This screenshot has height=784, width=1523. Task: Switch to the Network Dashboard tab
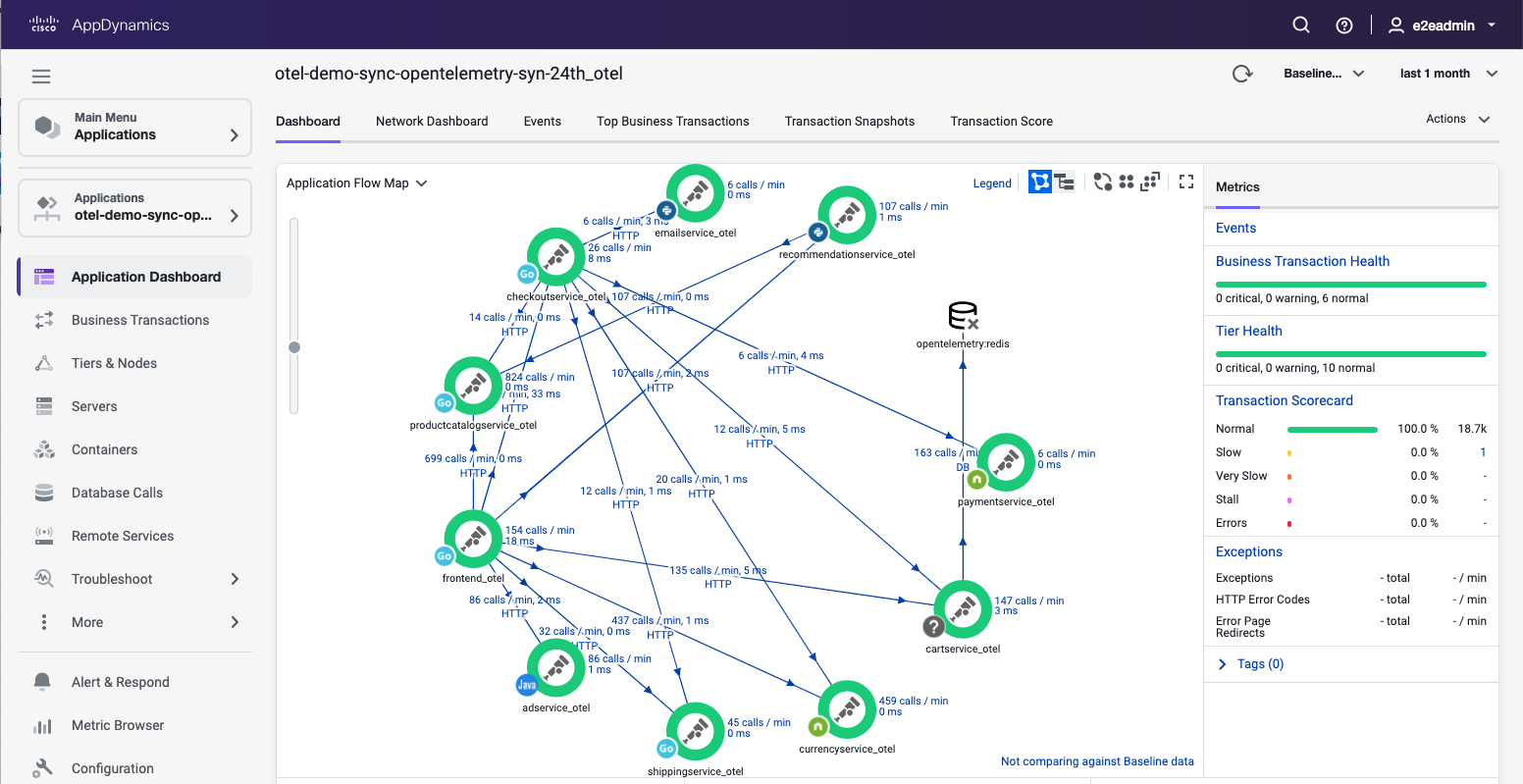[432, 121]
